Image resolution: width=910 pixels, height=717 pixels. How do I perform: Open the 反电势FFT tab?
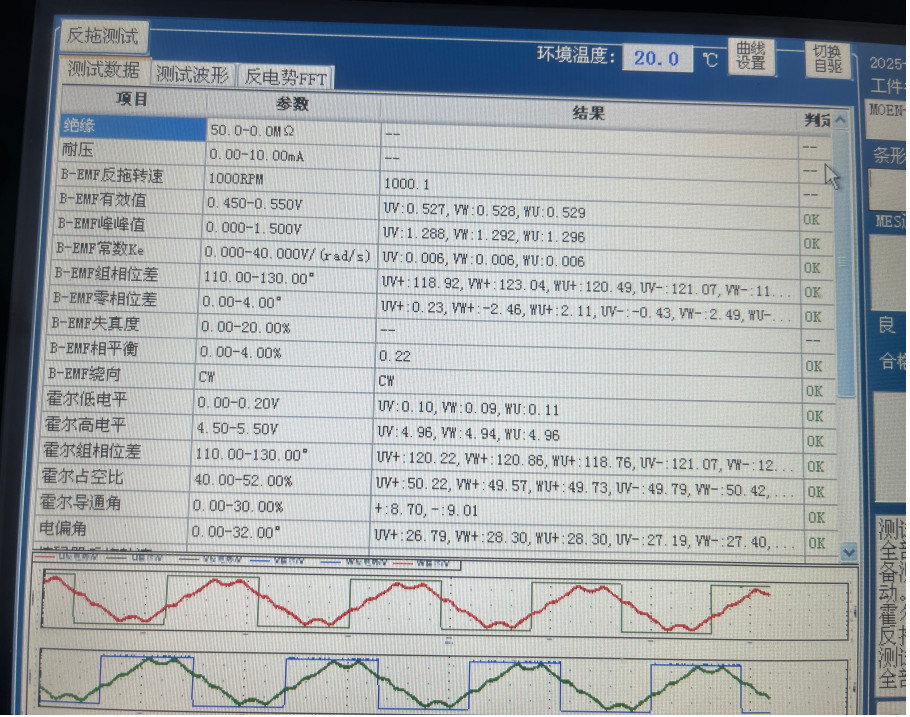pos(285,77)
